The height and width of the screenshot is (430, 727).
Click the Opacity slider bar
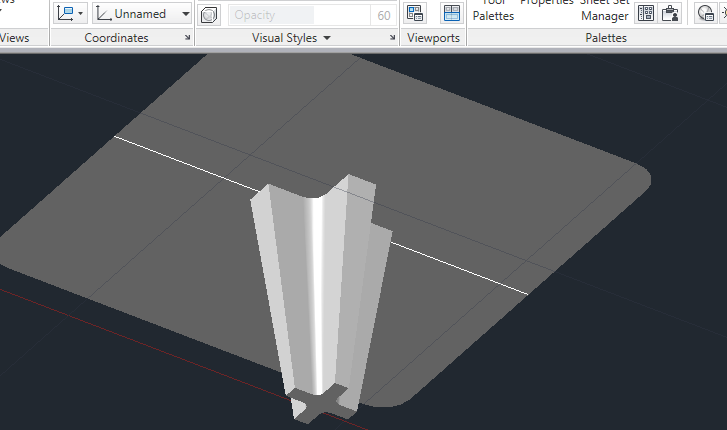(x=272, y=15)
